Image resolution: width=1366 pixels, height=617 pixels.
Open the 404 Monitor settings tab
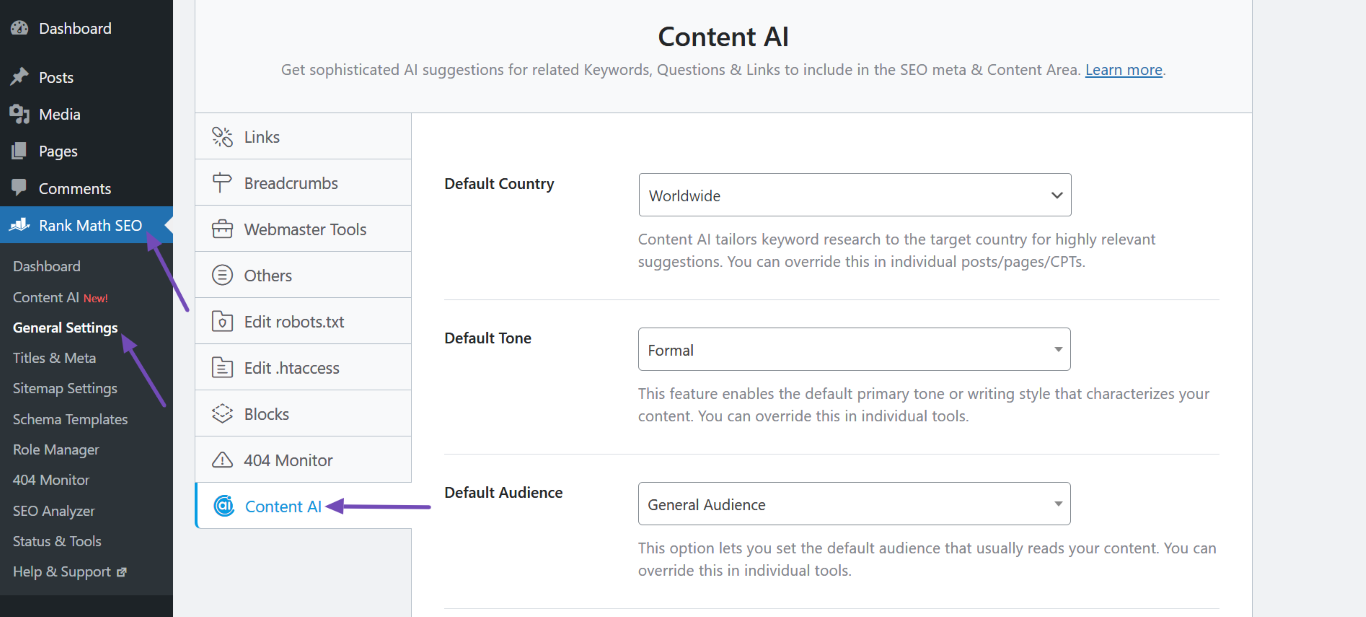coord(303,460)
